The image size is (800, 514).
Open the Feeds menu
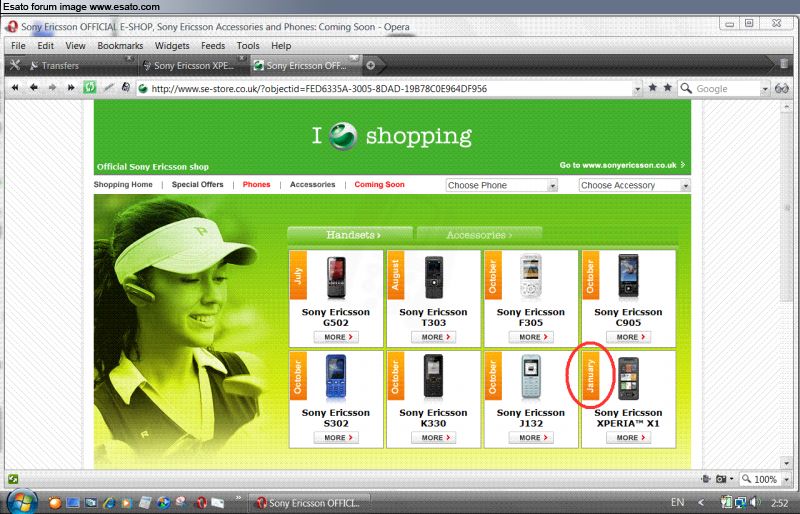coord(213,45)
